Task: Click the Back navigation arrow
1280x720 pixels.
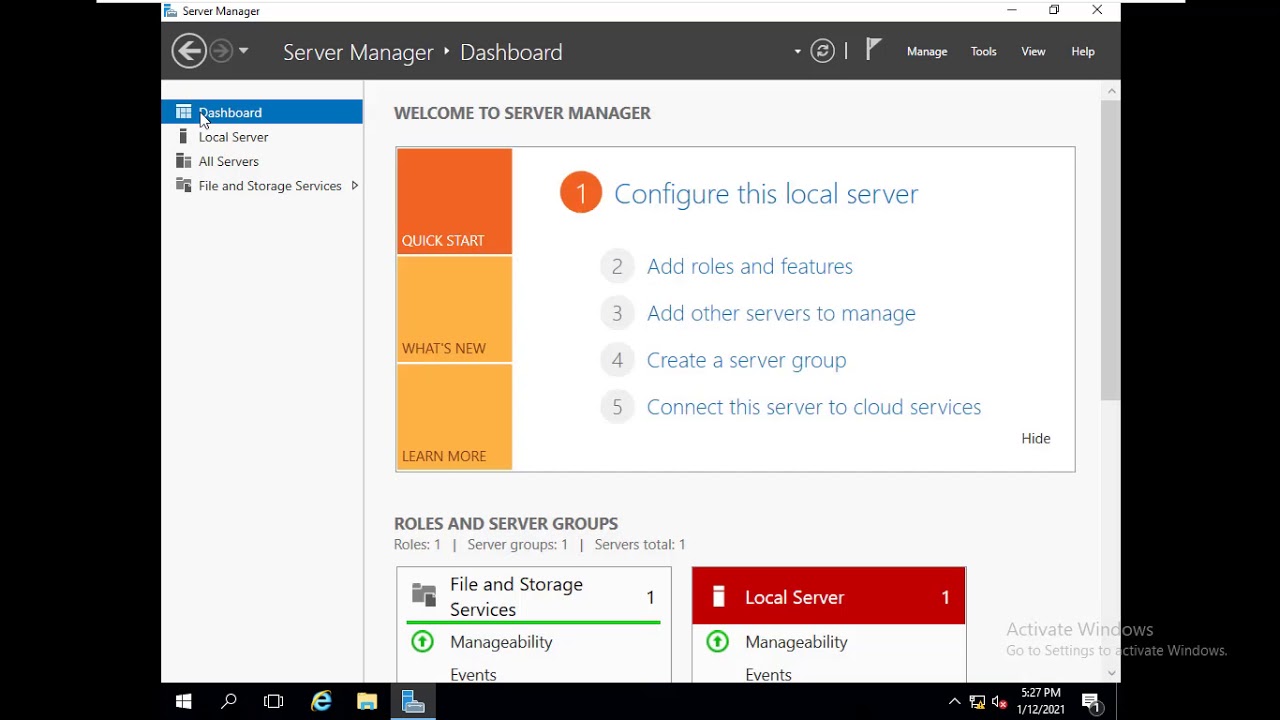Action: pyautogui.click(x=189, y=51)
